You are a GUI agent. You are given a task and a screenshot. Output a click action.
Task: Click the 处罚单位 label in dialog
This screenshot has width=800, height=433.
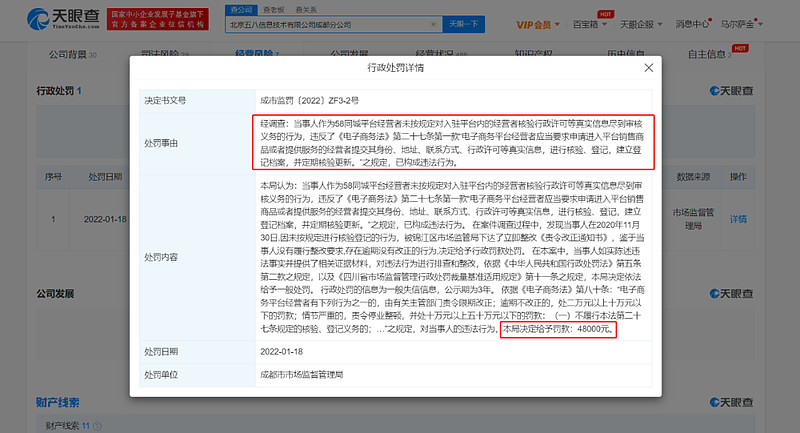pyautogui.click(x=161, y=375)
